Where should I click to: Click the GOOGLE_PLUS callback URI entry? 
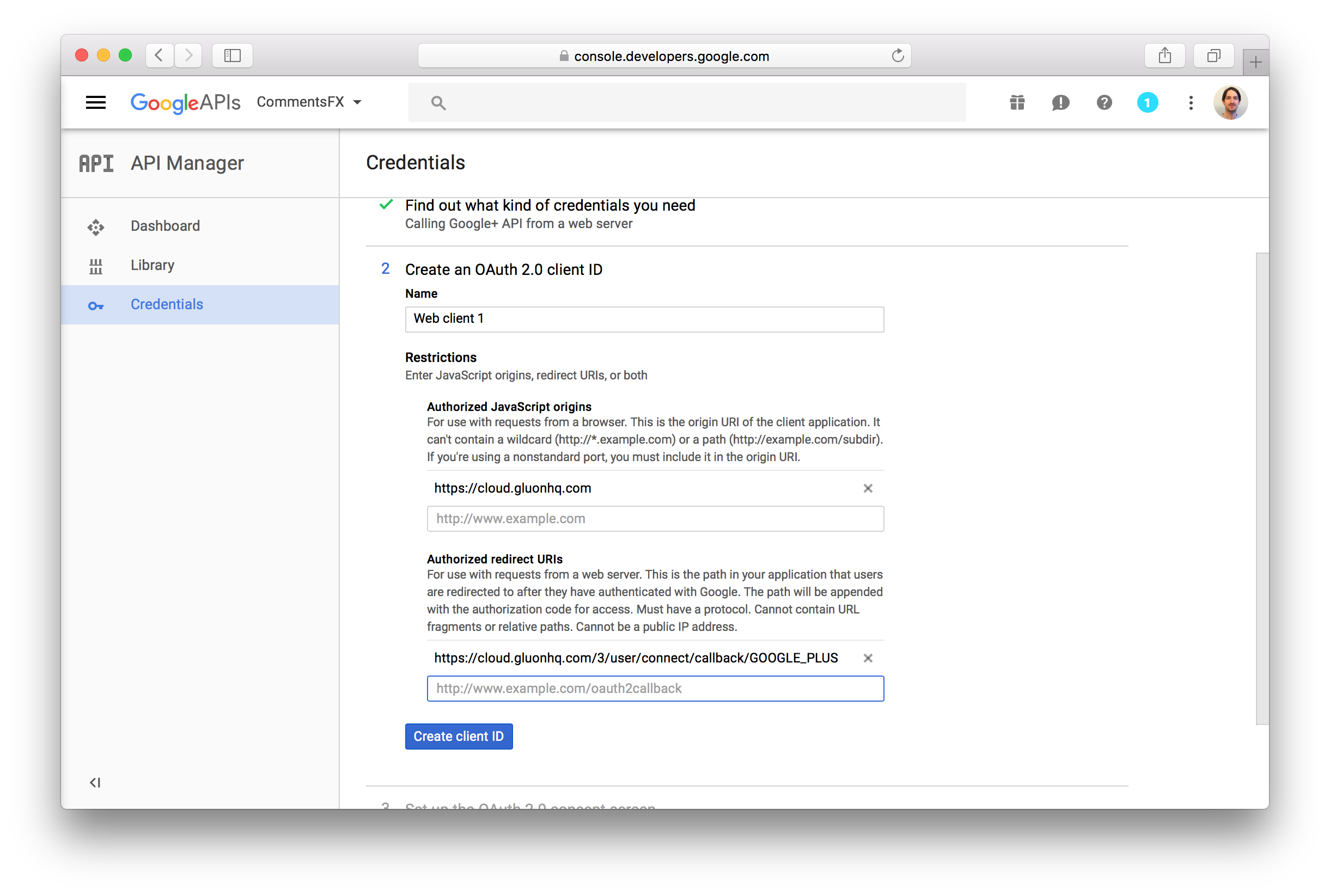(636, 658)
